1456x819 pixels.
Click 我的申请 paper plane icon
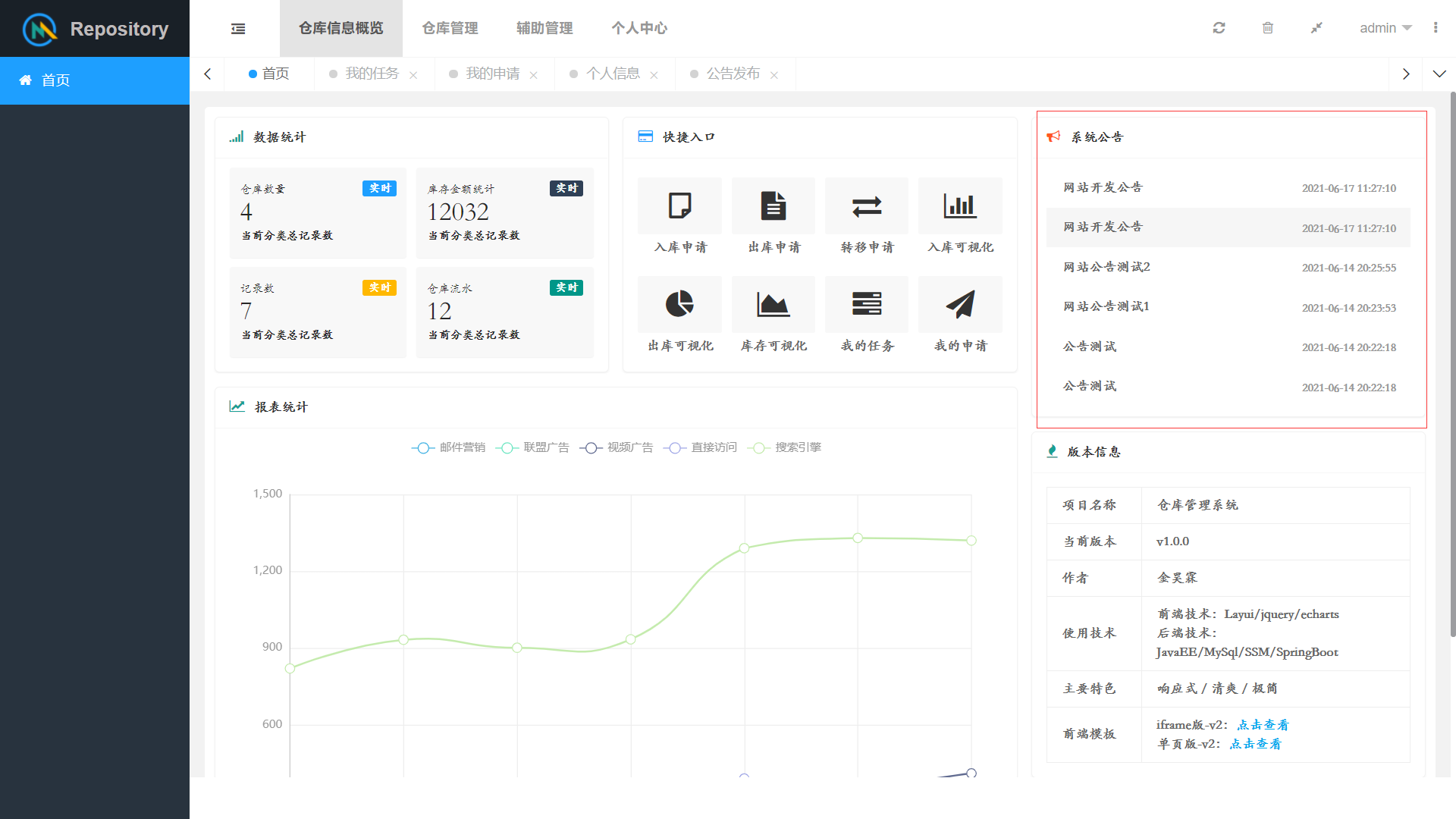959,305
